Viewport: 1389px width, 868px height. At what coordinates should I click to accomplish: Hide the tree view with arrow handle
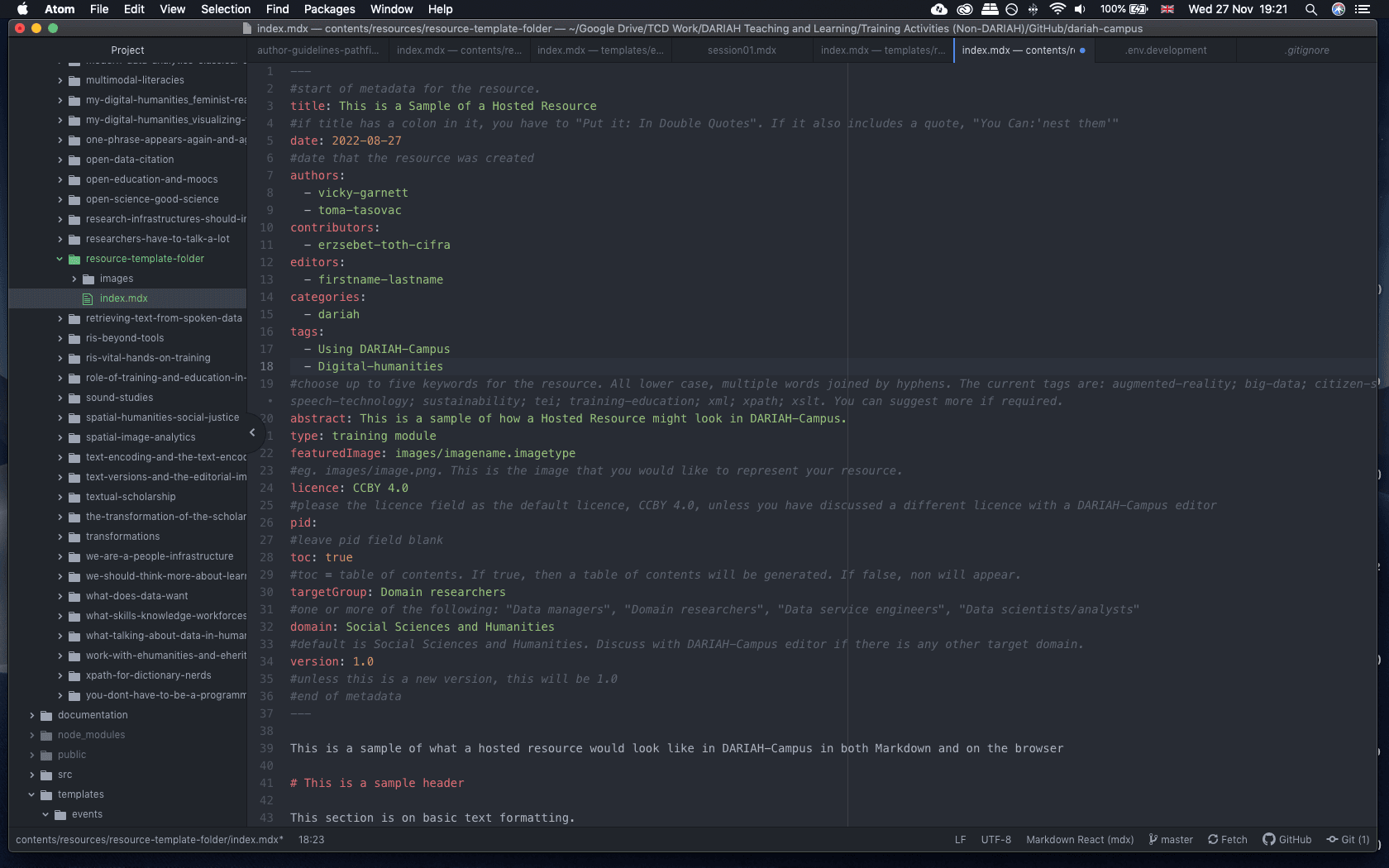tap(252, 432)
